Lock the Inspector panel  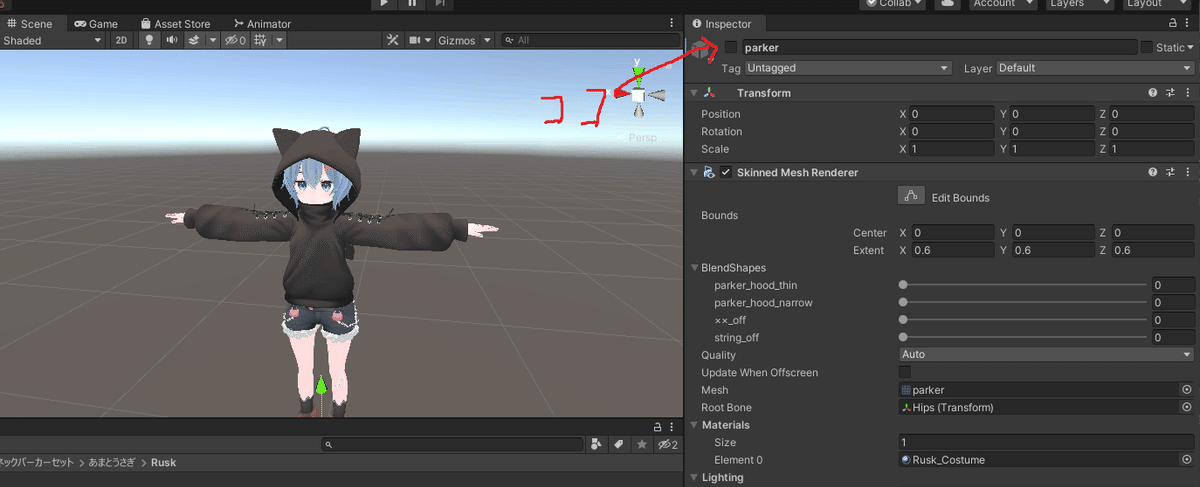tap(1173, 22)
